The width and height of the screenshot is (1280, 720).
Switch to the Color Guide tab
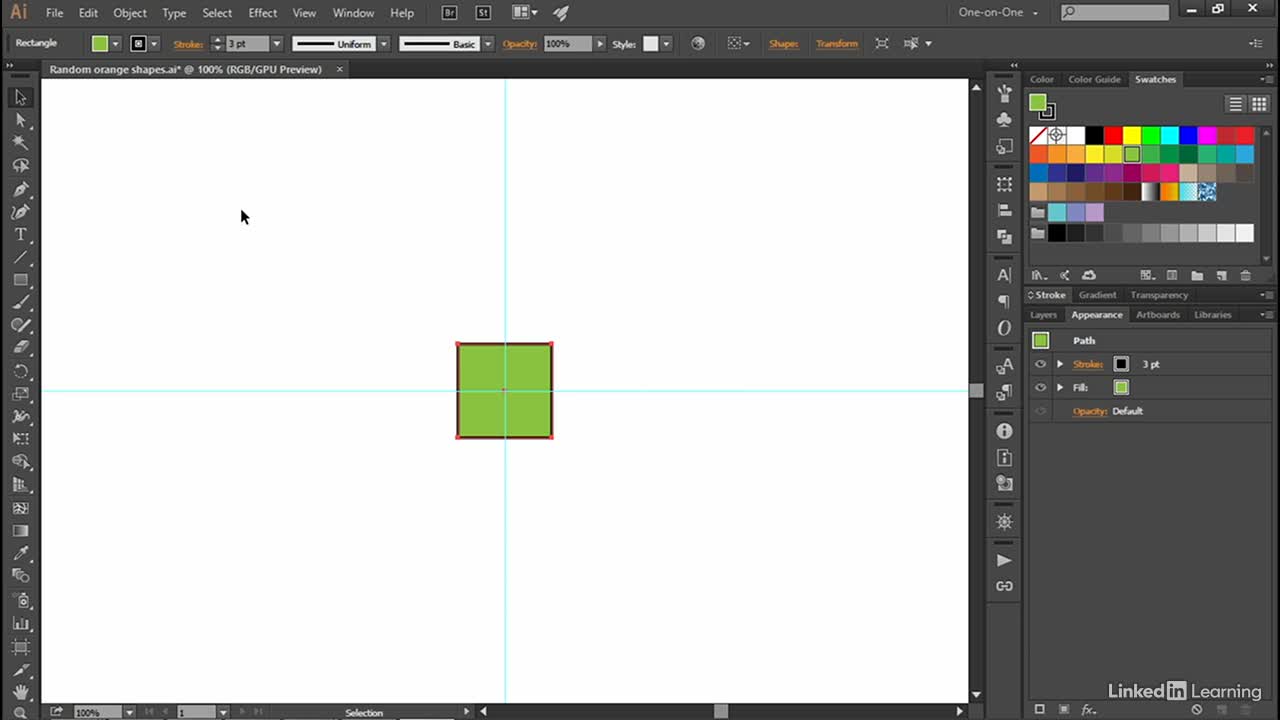1094,79
